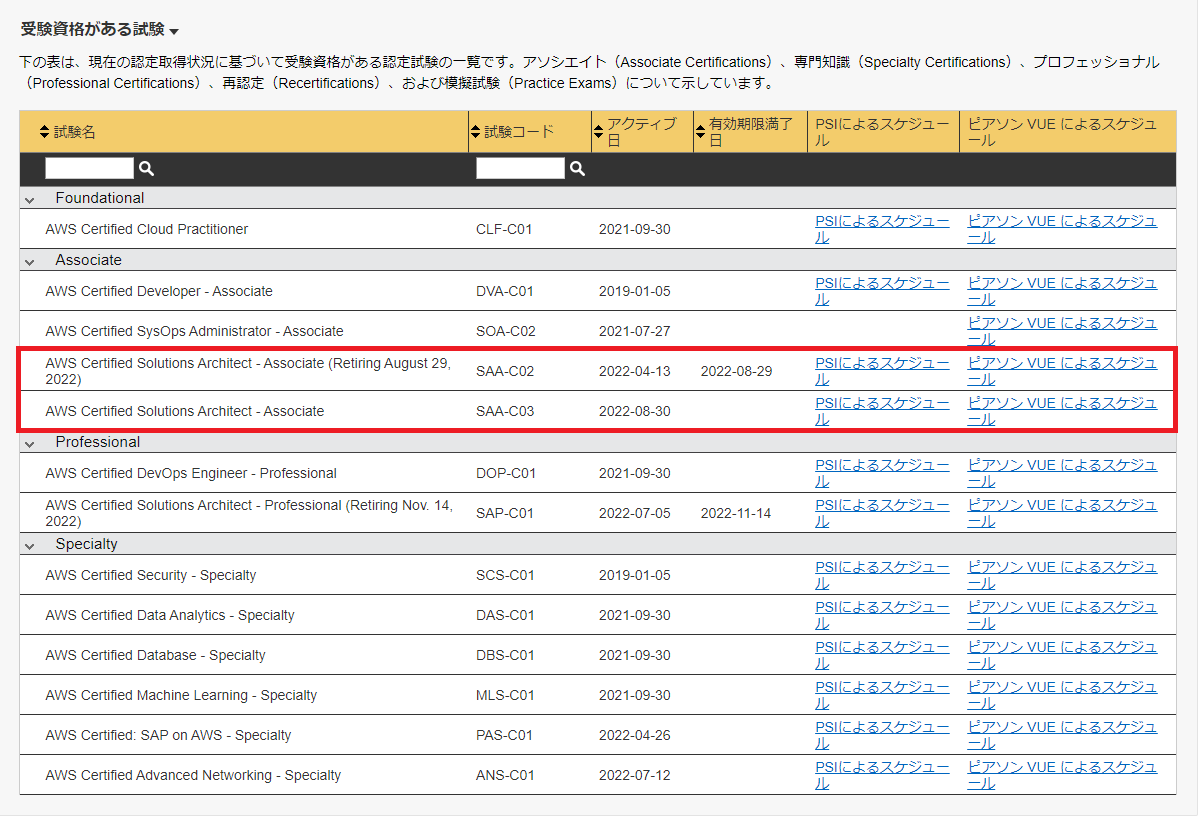Select AWS Certified Cloud Practitioner exam name
Image resolution: width=1198 pixels, height=816 pixels.
(x=147, y=229)
